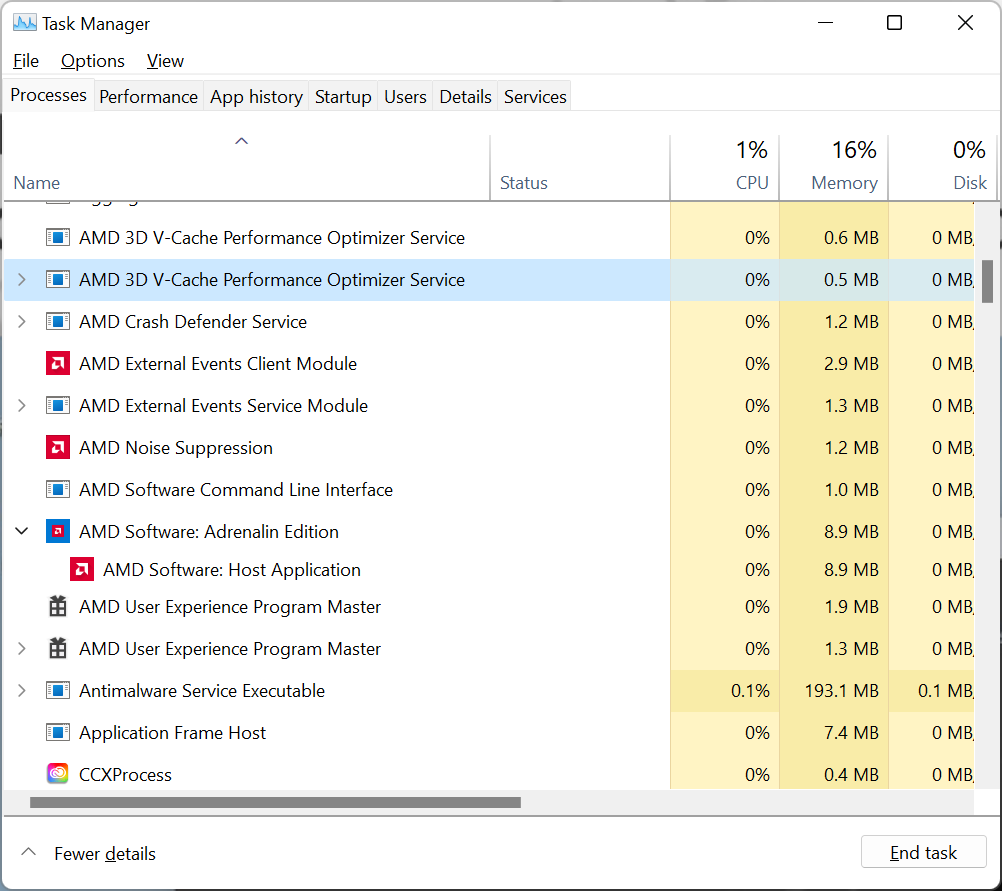The width and height of the screenshot is (1002, 891).
Task: Click the AMD Software Command Line Interface icon
Action: click(58, 490)
